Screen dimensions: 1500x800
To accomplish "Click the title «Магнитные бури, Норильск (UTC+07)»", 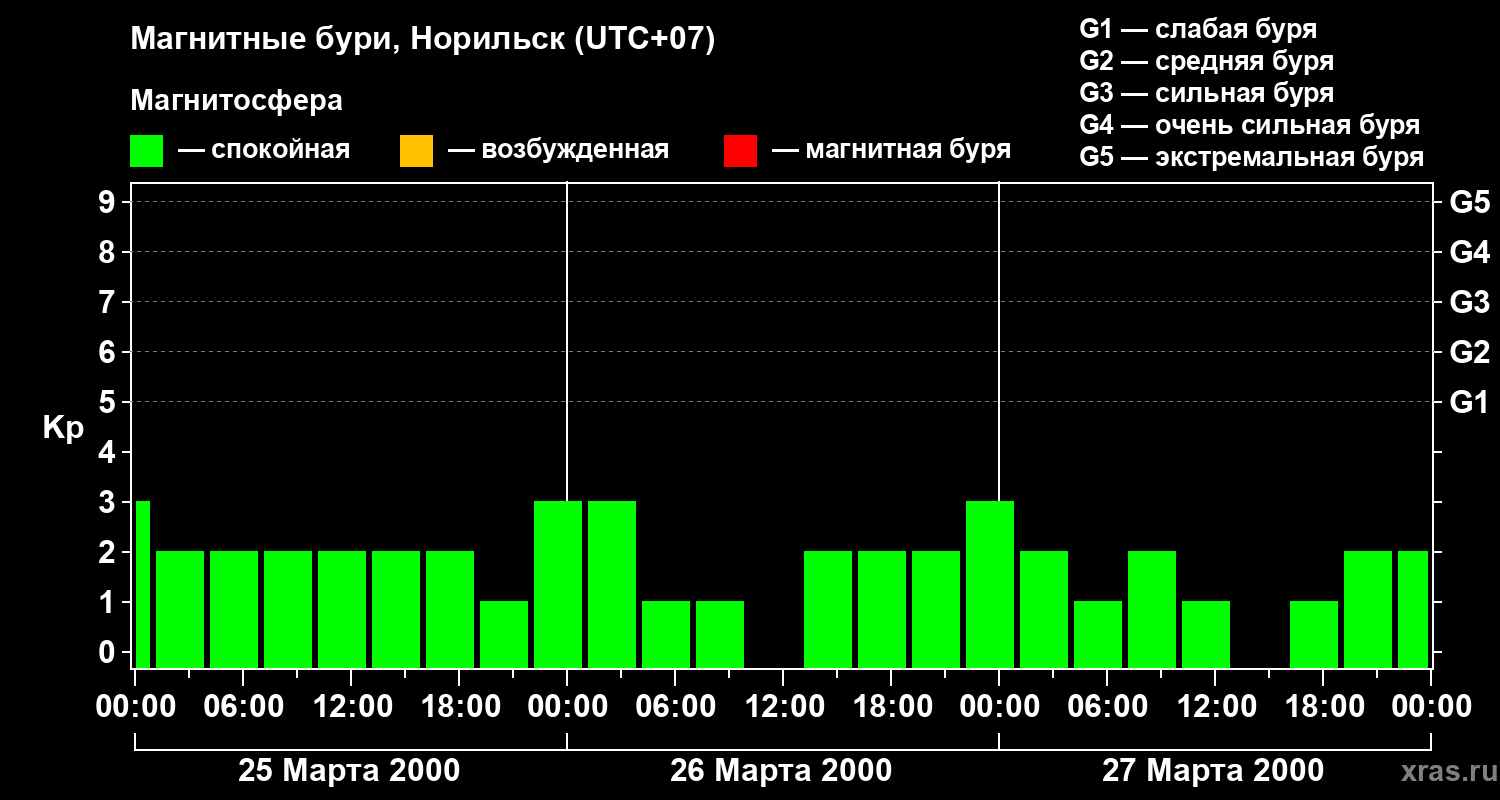I will click(423, 40).
